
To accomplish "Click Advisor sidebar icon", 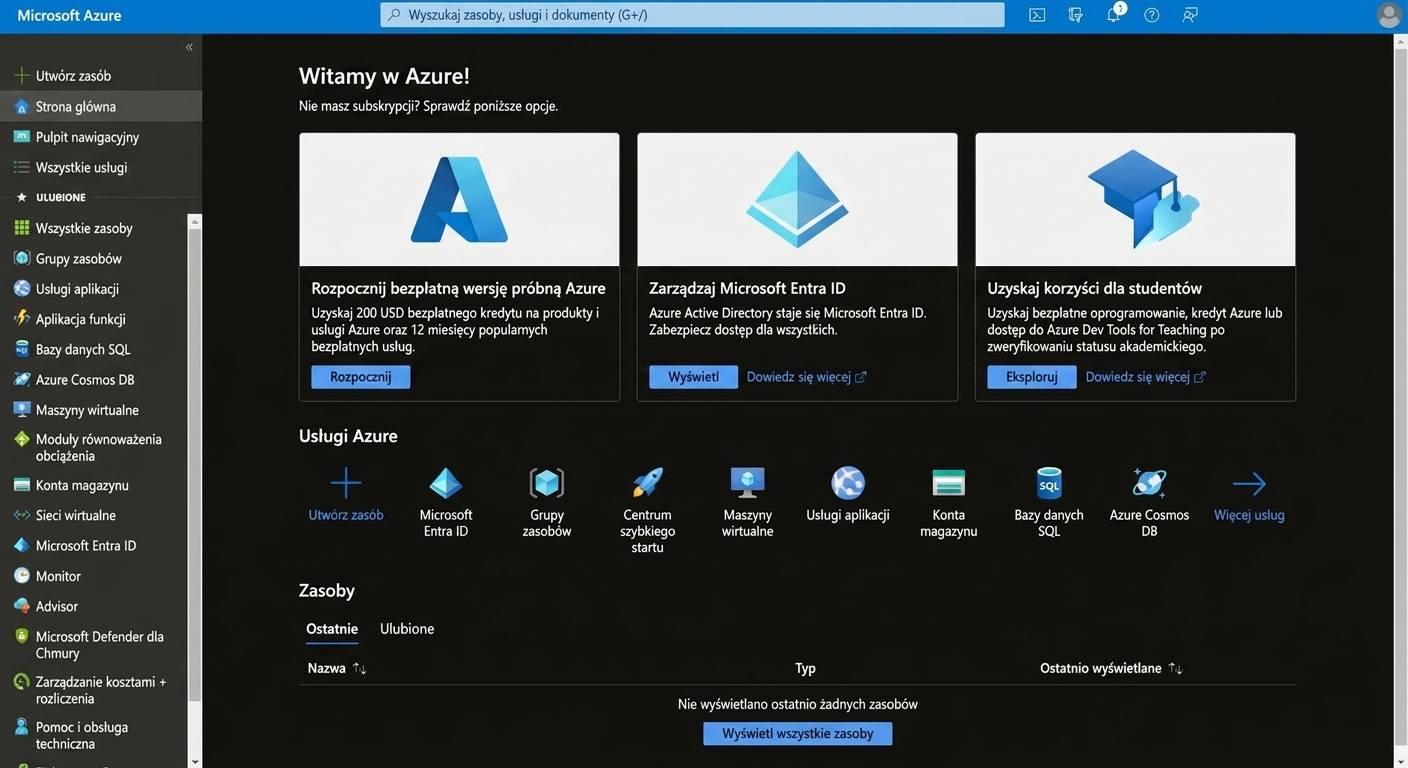I will [x=22, y=606].
